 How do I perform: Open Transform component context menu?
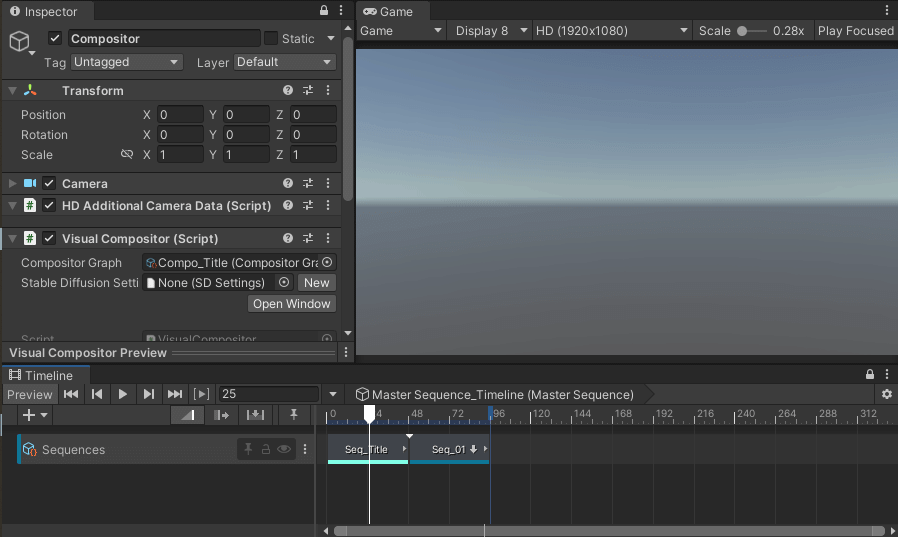(328, 90)
